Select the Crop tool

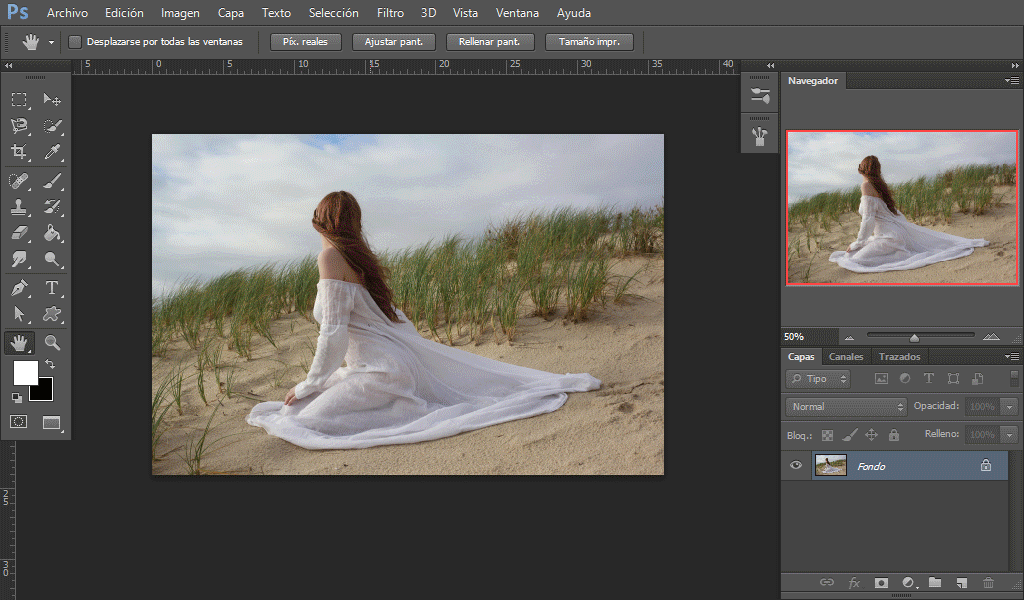pos(19,153)
